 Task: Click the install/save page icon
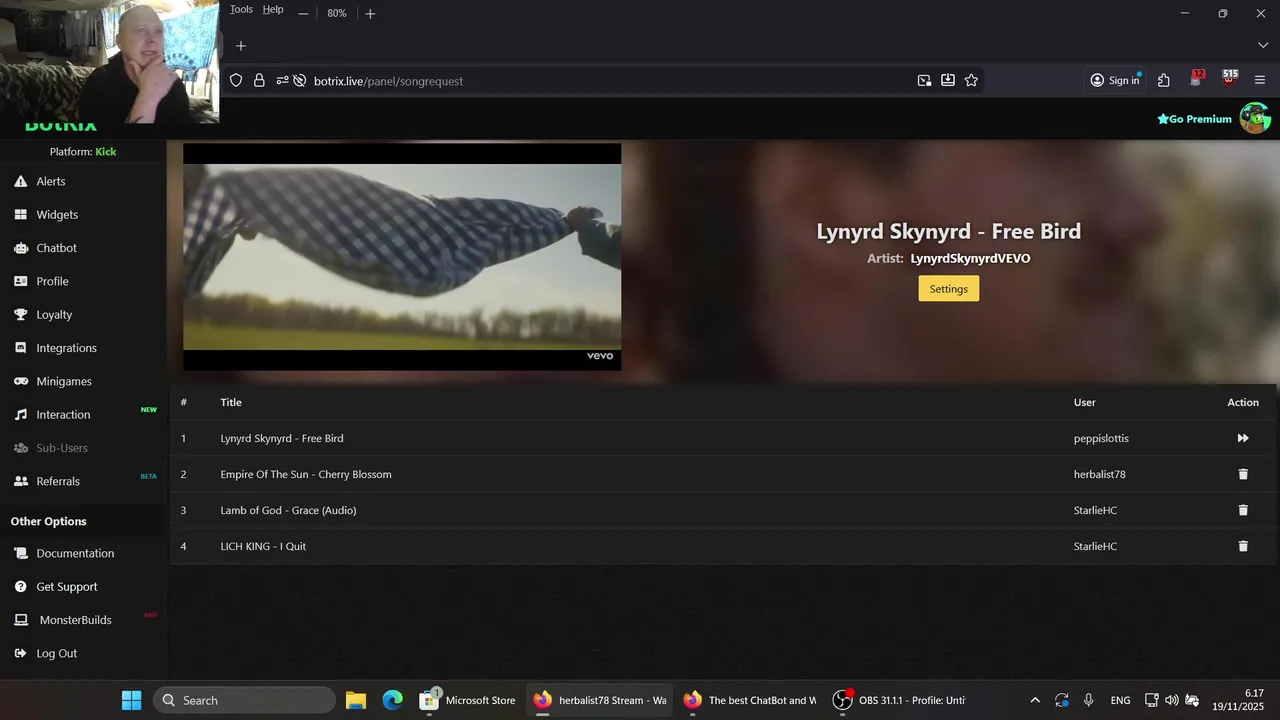point(948,81)
